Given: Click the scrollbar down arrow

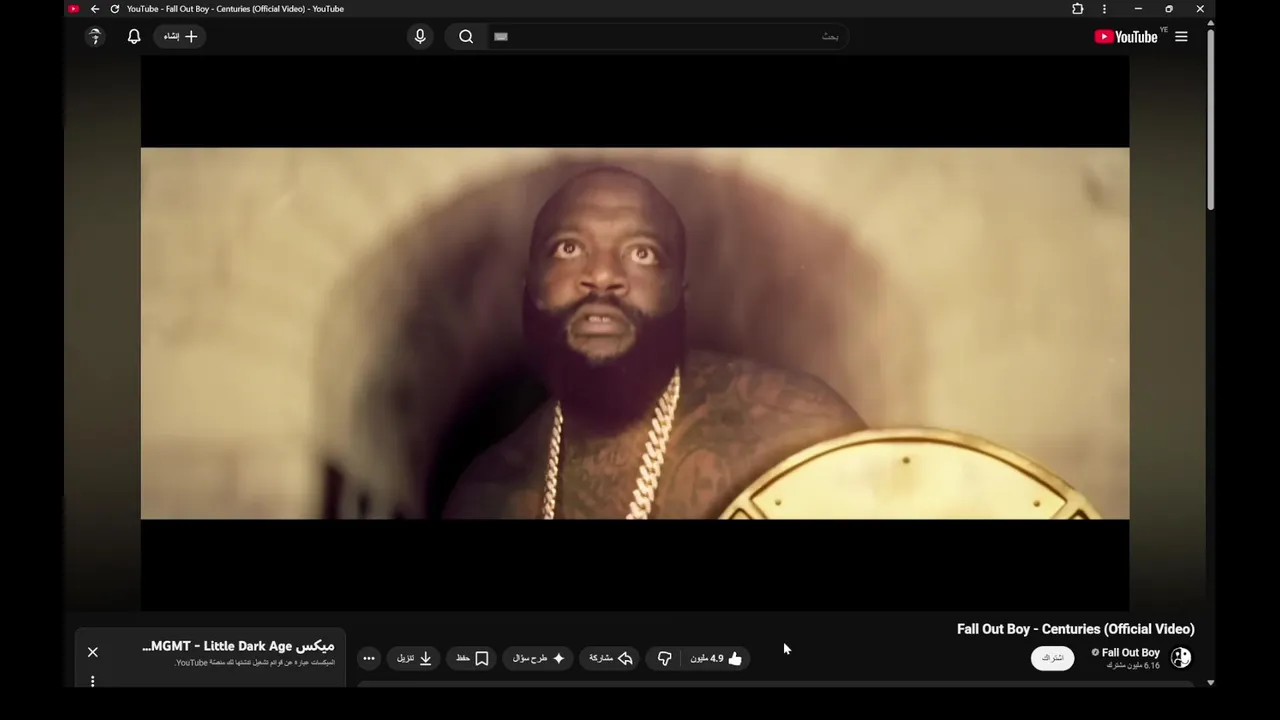Looking at the screenshot, I should [x=1211, y=683].
